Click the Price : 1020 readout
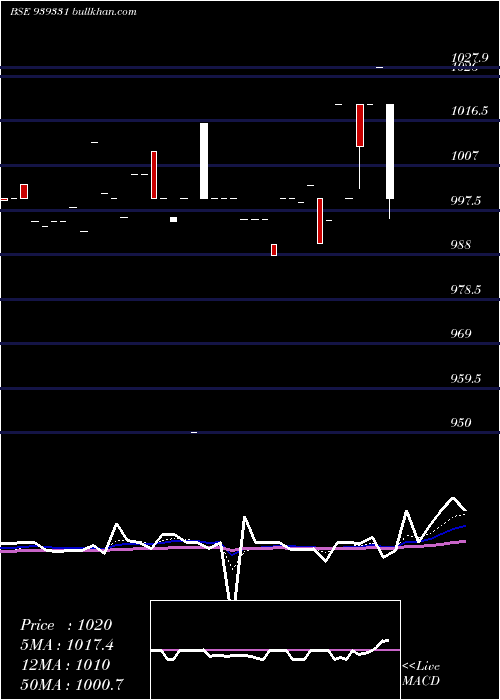The width and height of the screenshot is (500, 700). click(66, 625)
